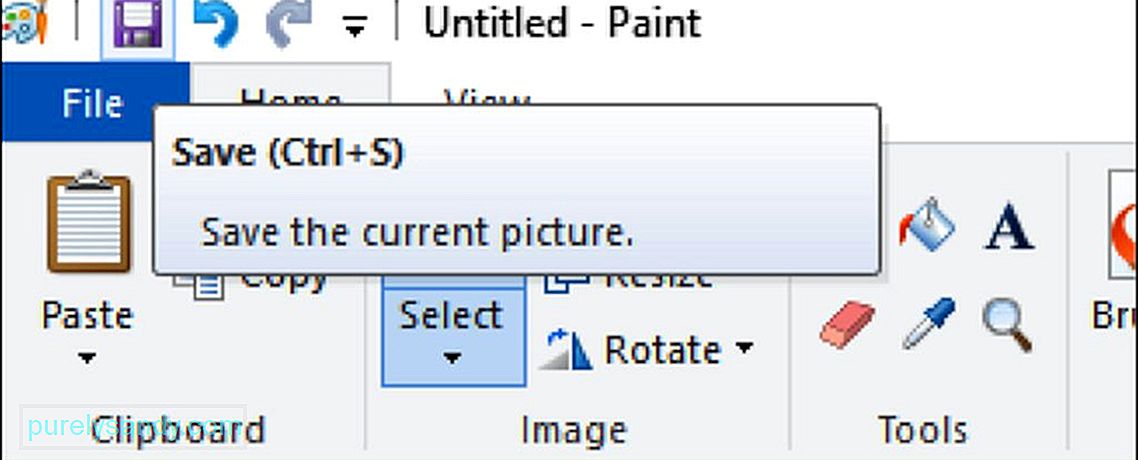Click the Paste clipboard icon
Screen dimensions: 1138x460
89,221
